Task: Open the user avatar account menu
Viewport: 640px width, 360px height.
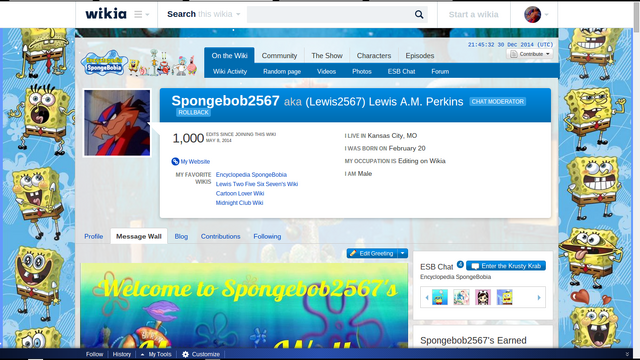Action: (536, 14)
